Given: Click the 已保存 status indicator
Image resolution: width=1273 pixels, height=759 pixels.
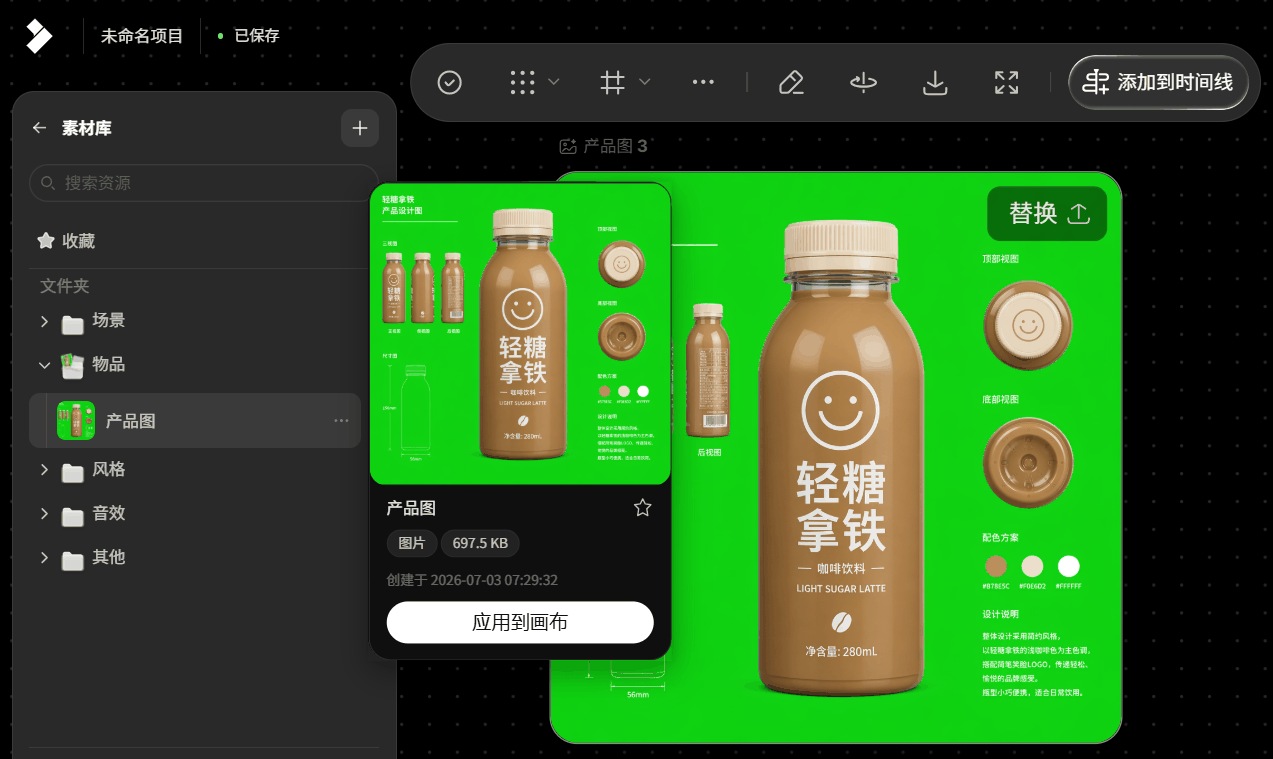Looking at the screenshot, I should pyautogui.click(x=248, y=36).
